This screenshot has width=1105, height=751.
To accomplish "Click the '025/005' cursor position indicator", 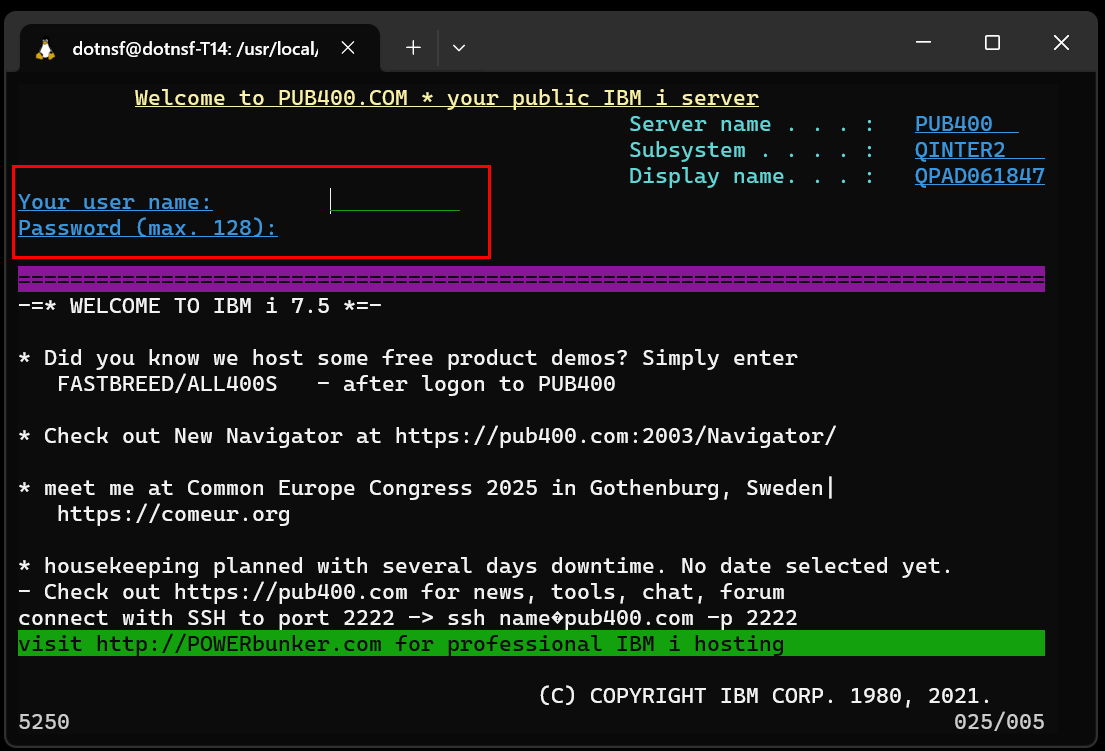I will [x=999, y=722].
